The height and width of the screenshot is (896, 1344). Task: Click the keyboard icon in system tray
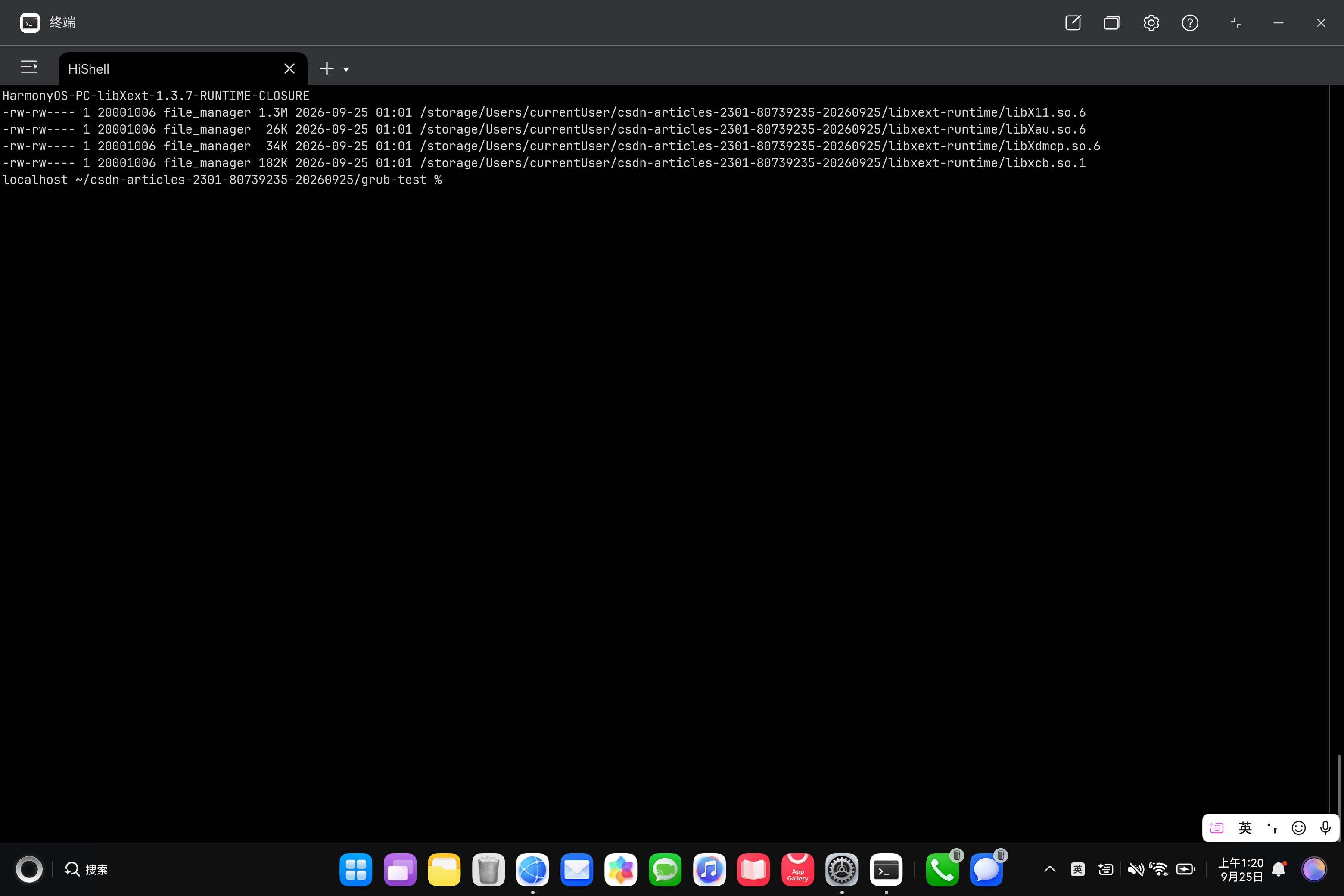click(x=1106, y=869)
